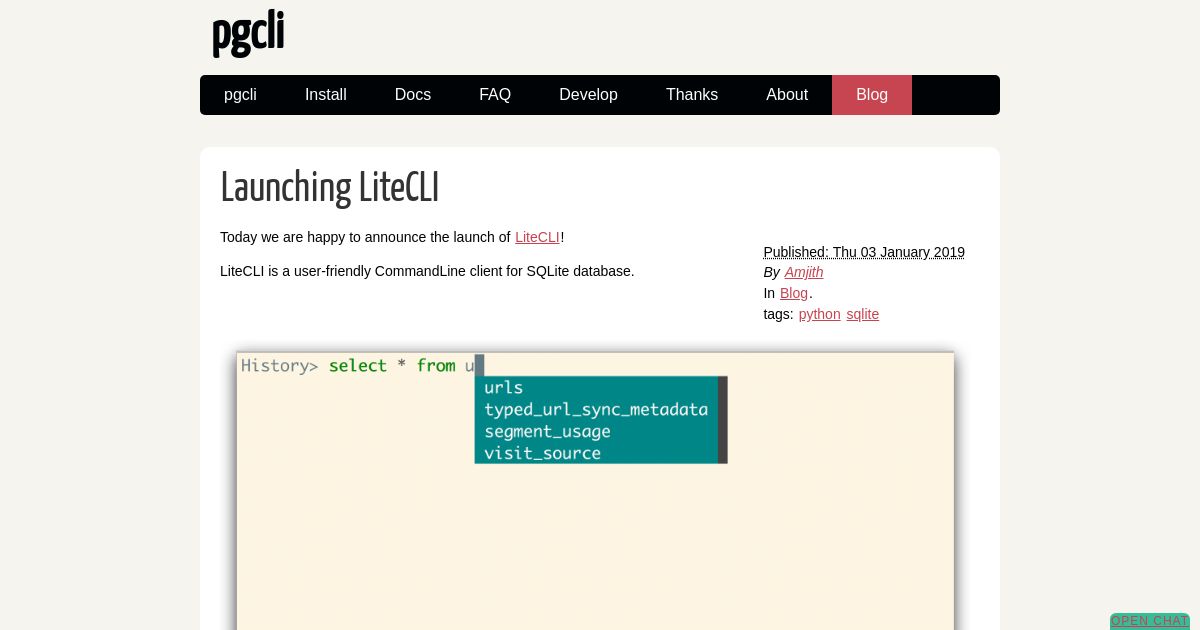Open the Thanks page

(x=692, y=95)
